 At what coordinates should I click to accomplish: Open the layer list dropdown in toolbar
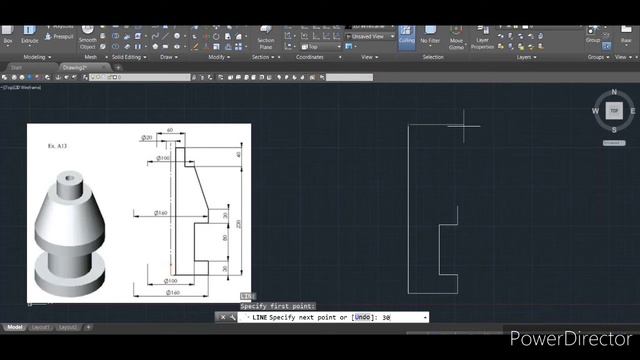[x=140, y=77]
